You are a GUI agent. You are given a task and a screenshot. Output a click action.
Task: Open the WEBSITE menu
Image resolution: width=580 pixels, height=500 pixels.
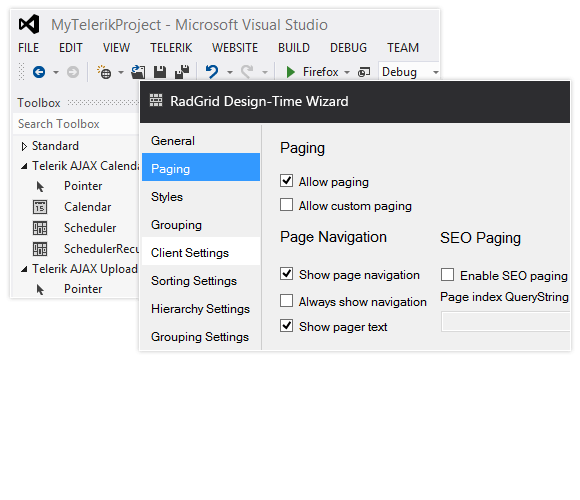coord(235,48)
